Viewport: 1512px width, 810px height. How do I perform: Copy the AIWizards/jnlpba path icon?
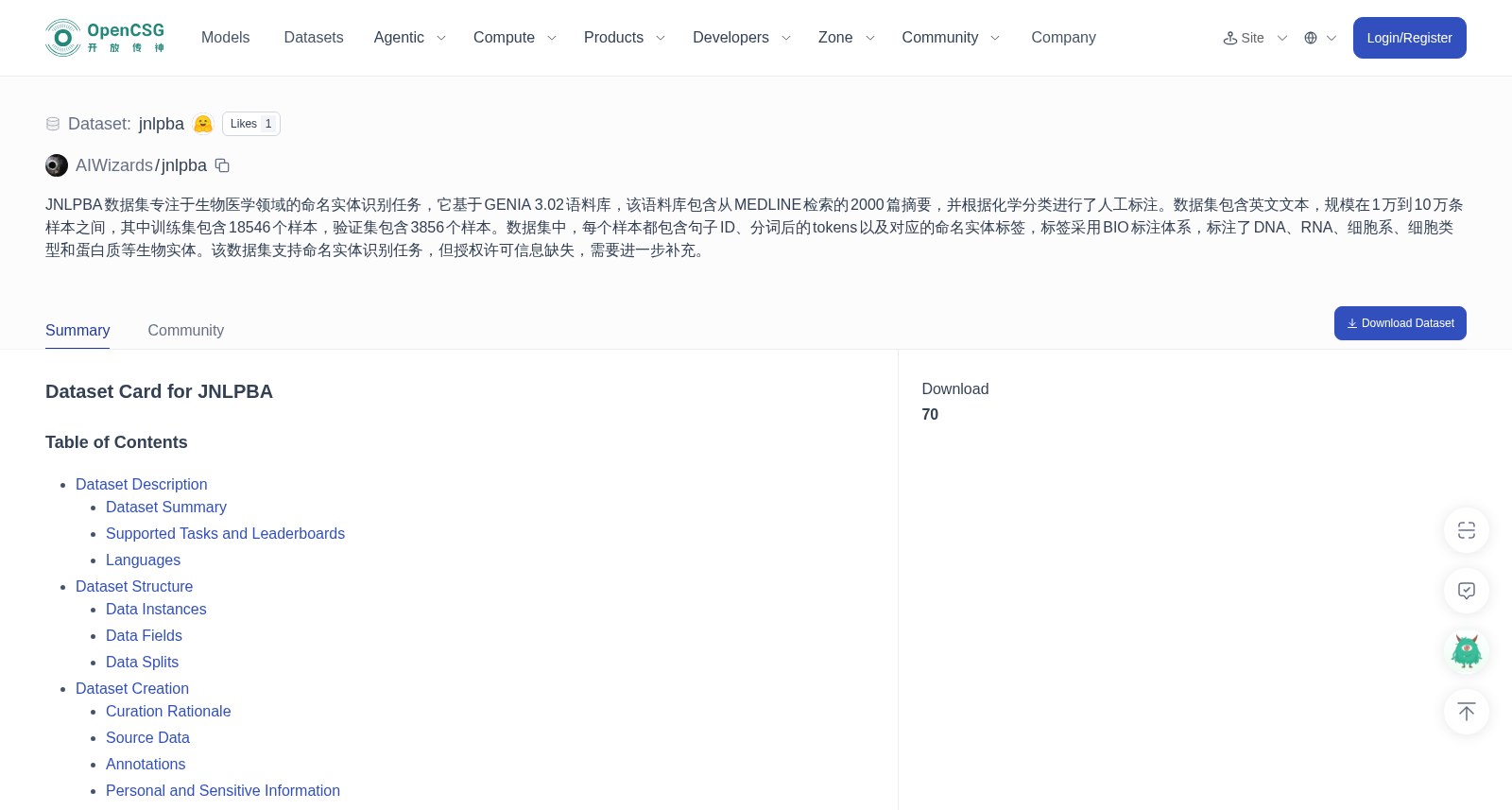pyautogui.click(x=222, y=165)
